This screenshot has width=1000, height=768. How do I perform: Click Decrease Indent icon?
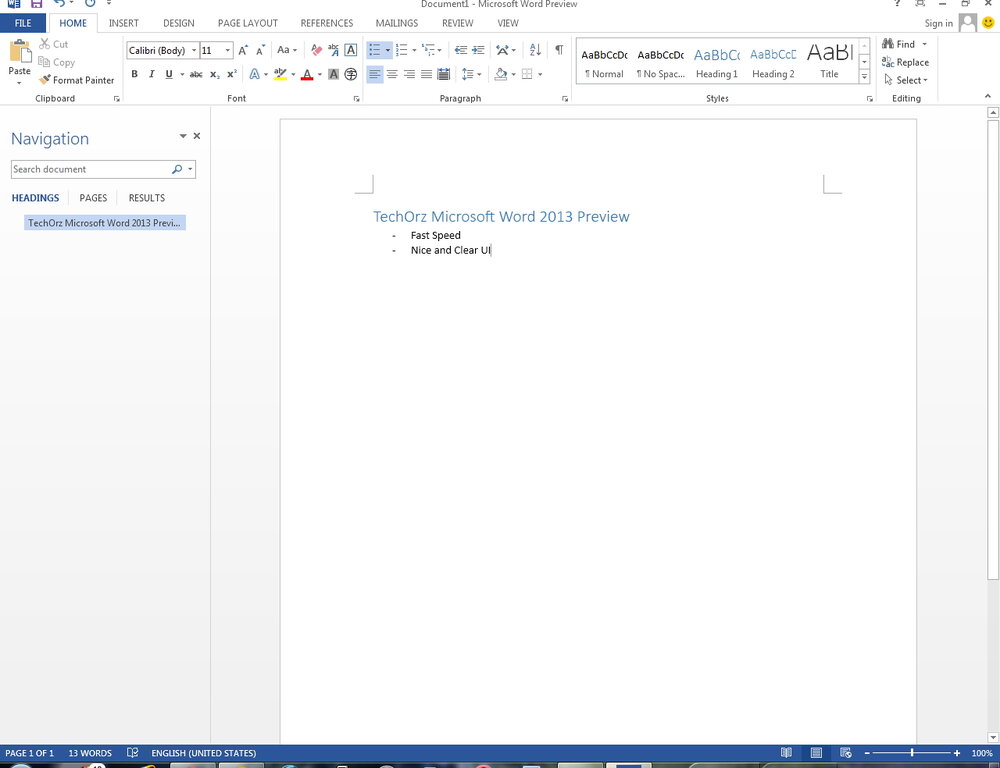tap(460, 50)
